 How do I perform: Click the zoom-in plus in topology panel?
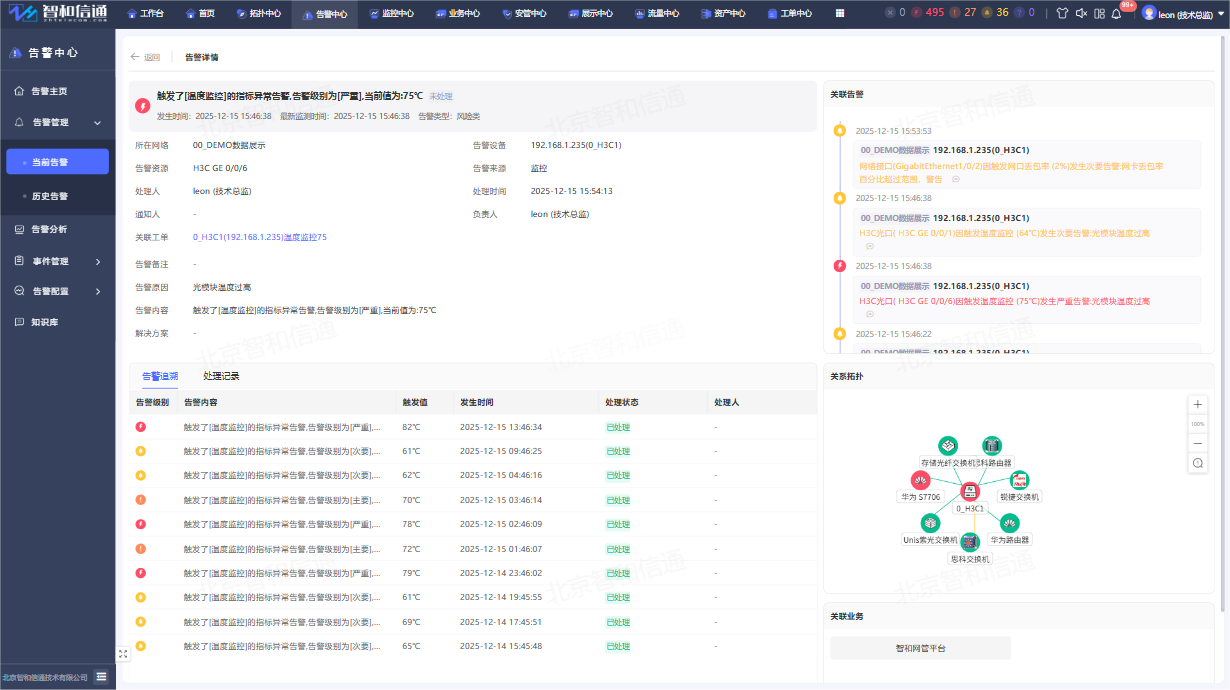[x=1198, y=404]
